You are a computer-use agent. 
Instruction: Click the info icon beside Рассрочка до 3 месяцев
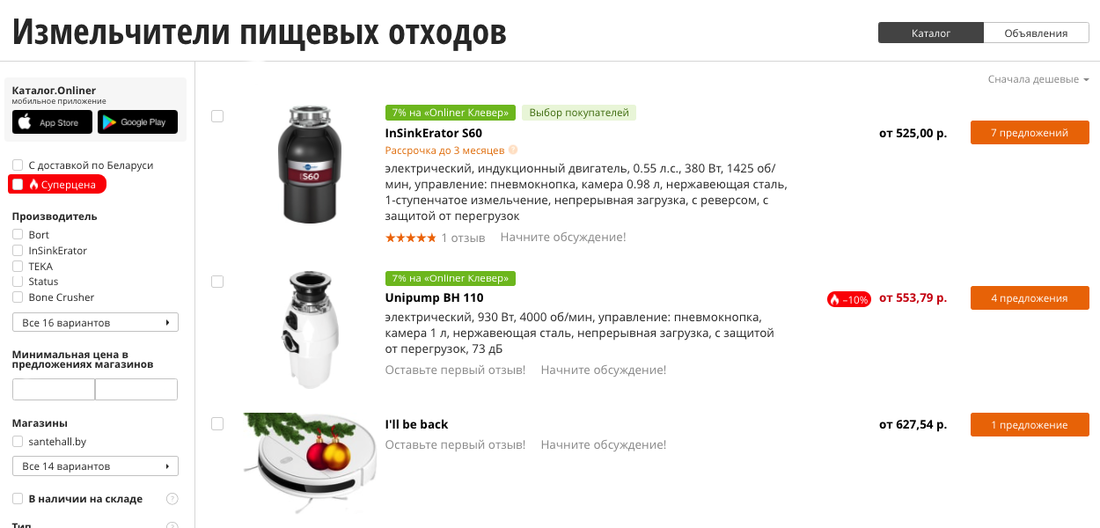click(x=513, y=150)
